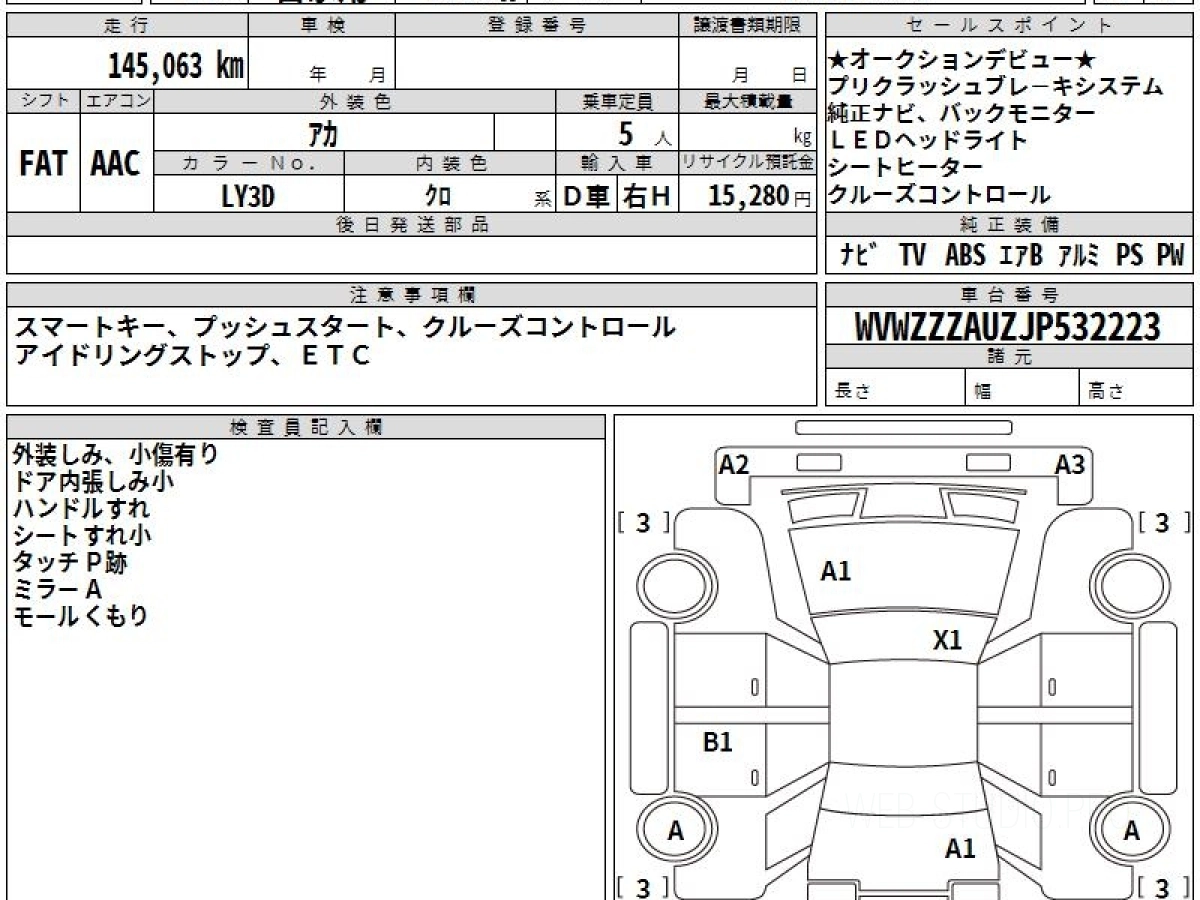This screenshot has height=900, width=1200.
Task: Click the 幅 dimension cell
Action: 1023,387
